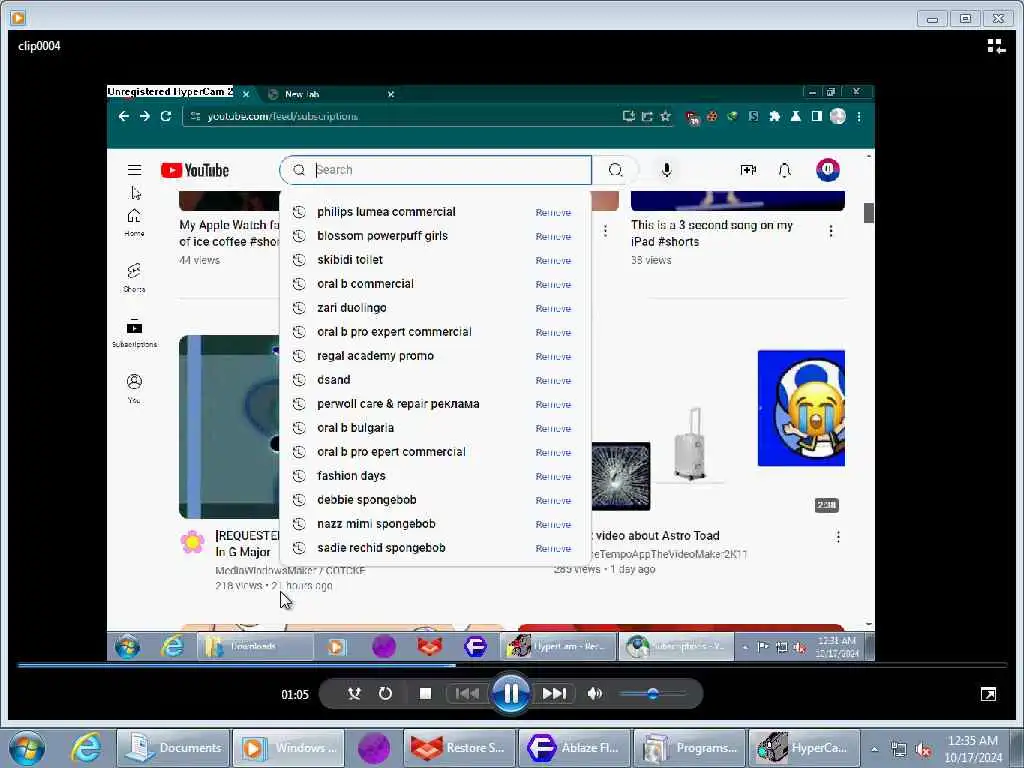
Task: Show hidden system tray icons
Action: [874, 749]
